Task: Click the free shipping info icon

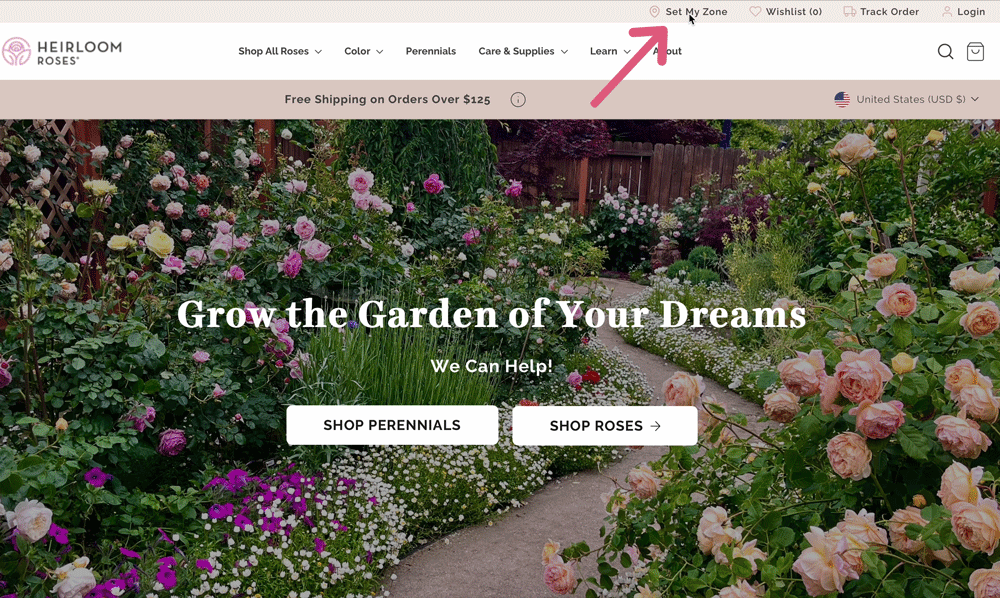Action: pos(518,99)
